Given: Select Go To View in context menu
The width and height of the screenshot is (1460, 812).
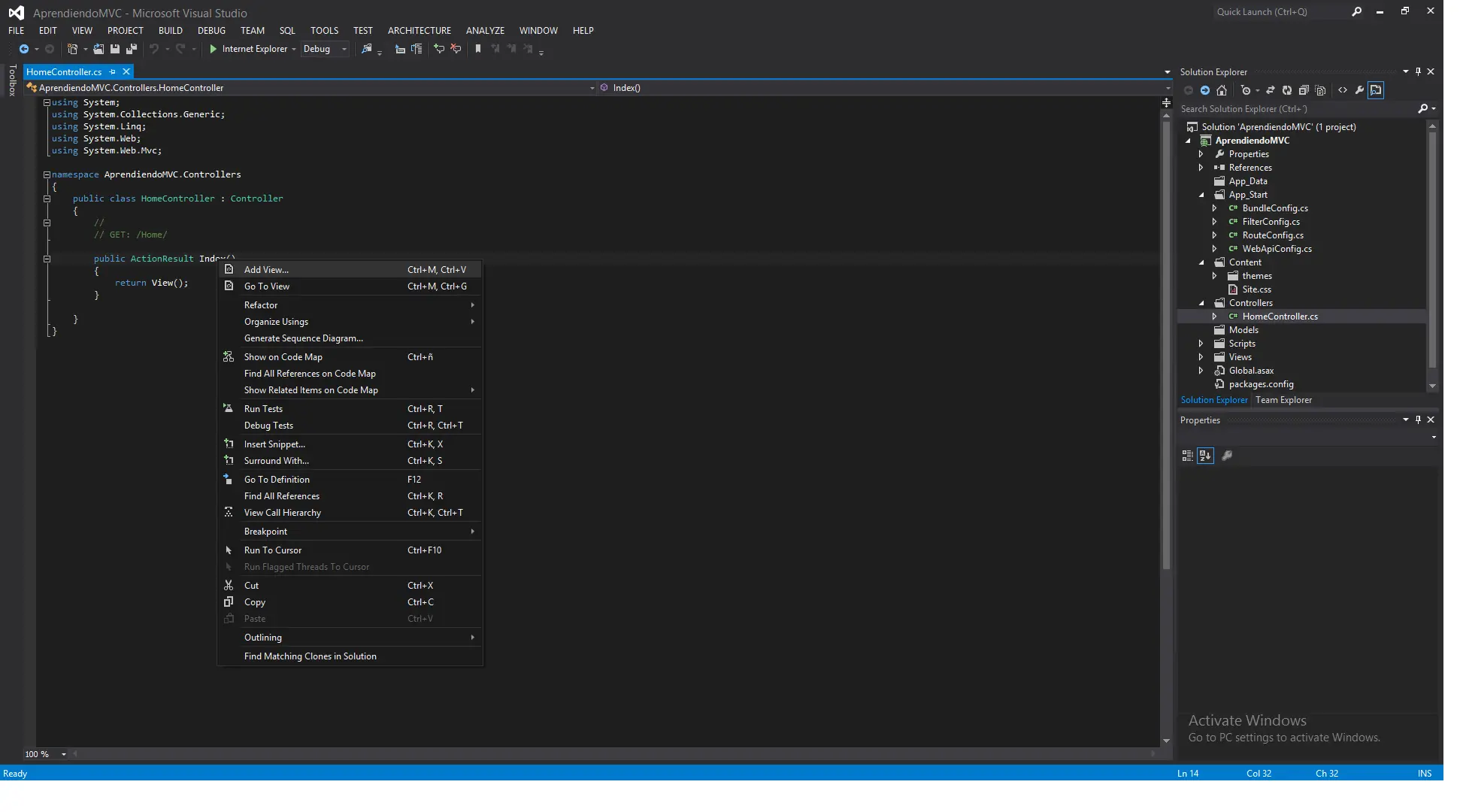Looking at the screenshot, I should (x=350, y=286).
